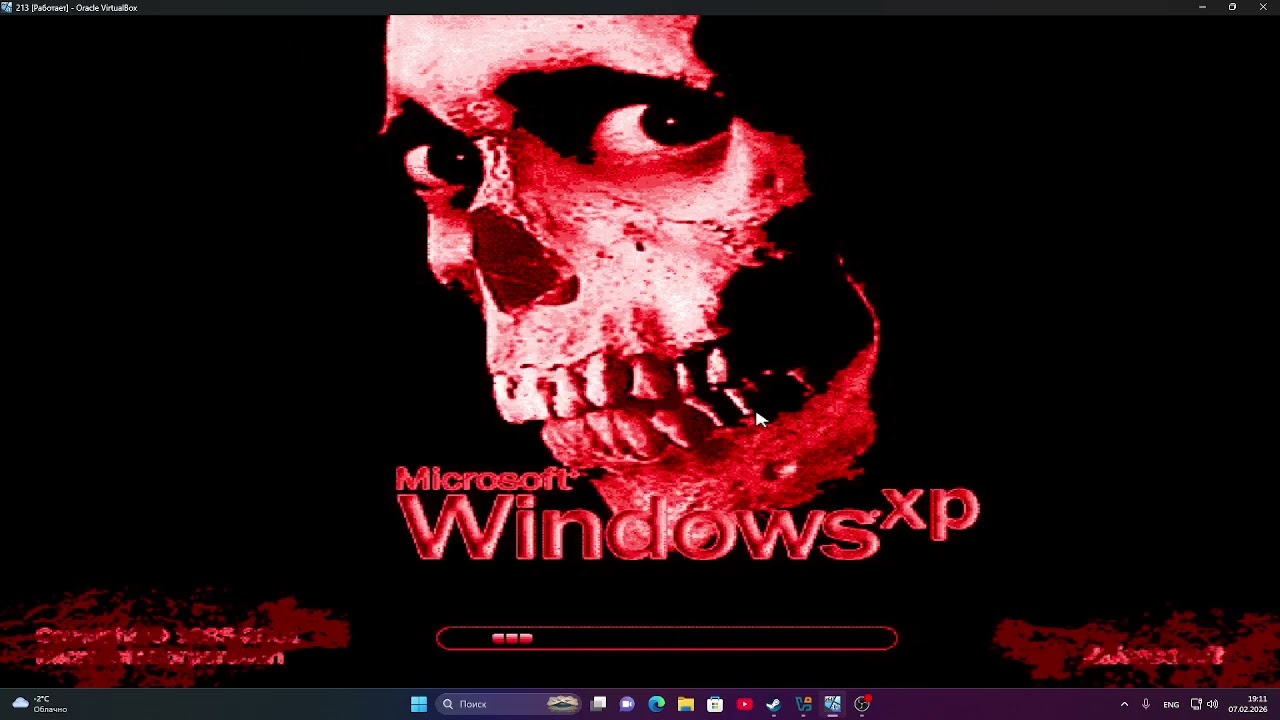Switch to VirtualBox Manager taskbar icon
Image resolution: width=1280 pixels, height=720 pixels.
click(x=803, y=704)
